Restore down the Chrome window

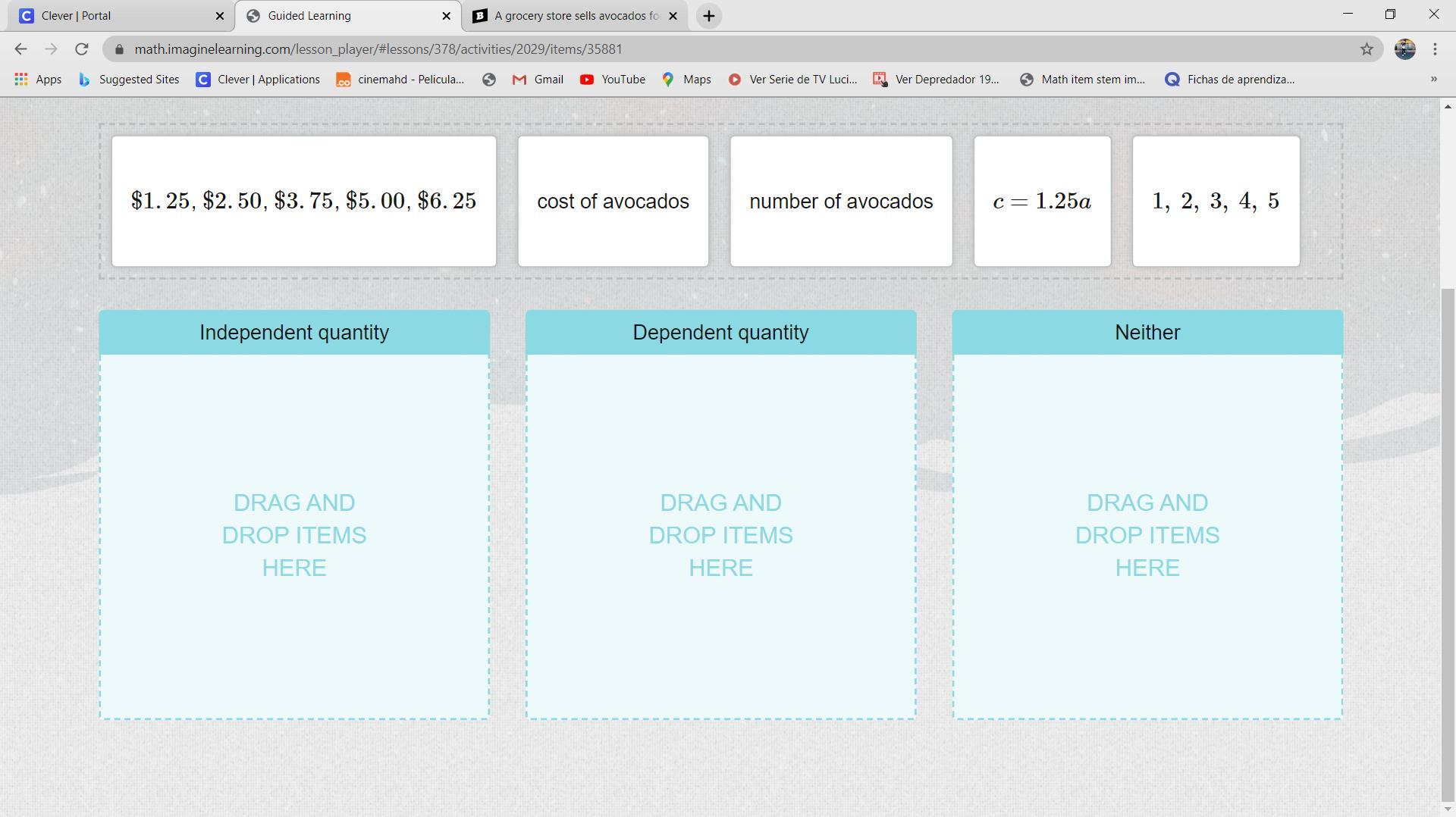point(1390,14)
